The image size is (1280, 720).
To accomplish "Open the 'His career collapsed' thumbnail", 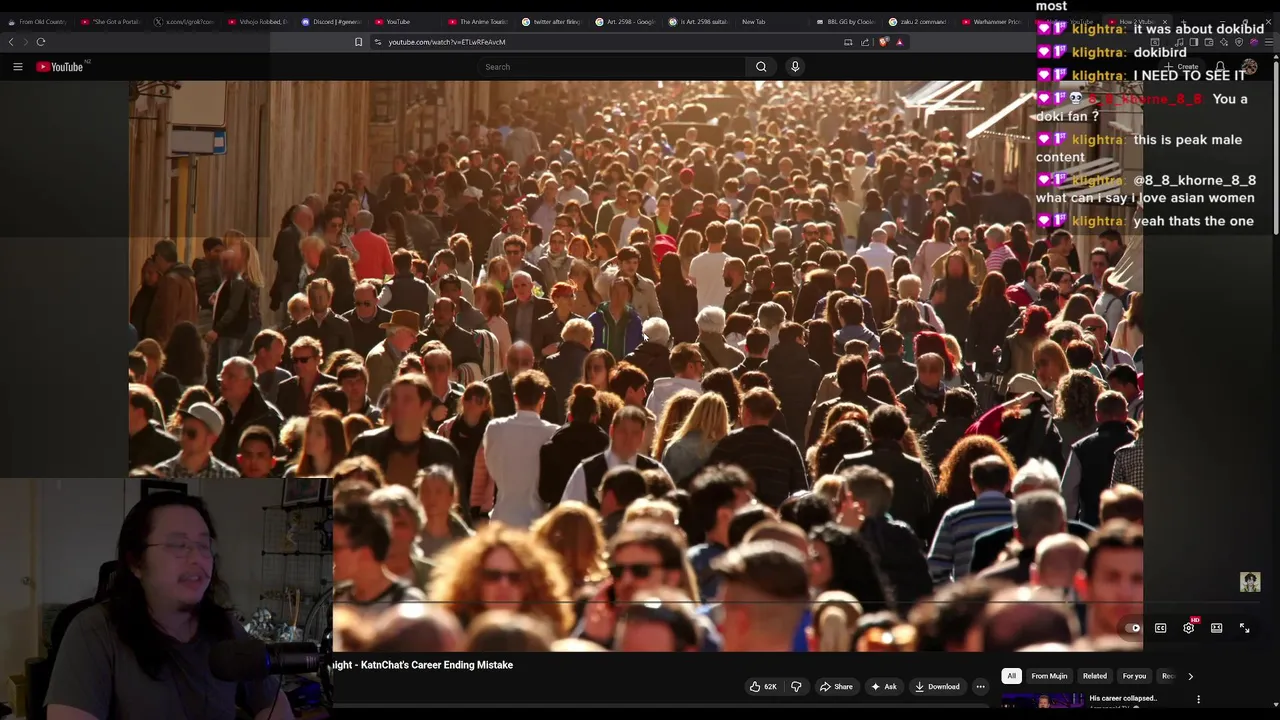I will click(1042, 702).
